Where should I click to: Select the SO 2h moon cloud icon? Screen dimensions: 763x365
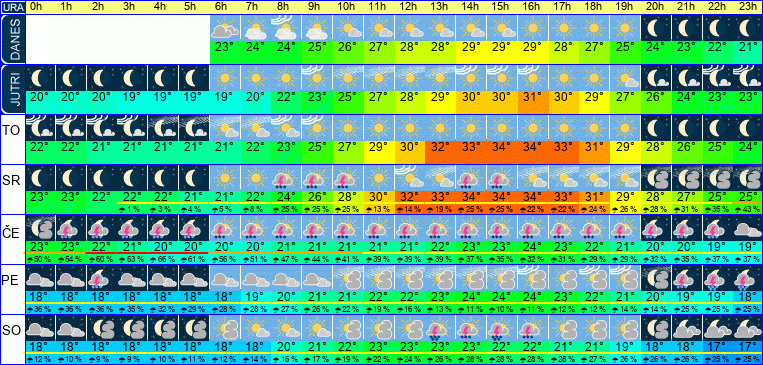(x=102, y=328)
